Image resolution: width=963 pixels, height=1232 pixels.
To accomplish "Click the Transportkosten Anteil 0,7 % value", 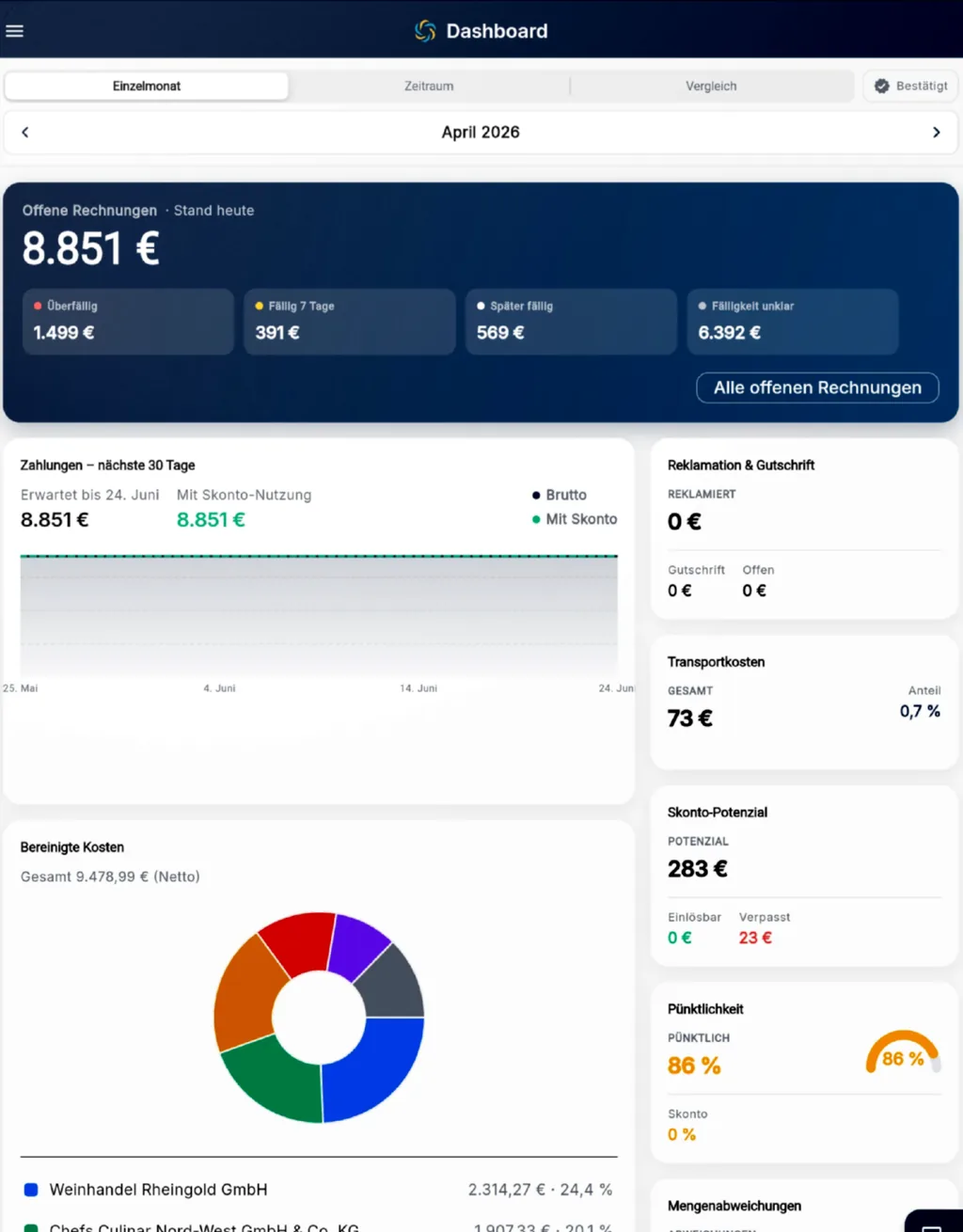I will click(x=920, y=711).
